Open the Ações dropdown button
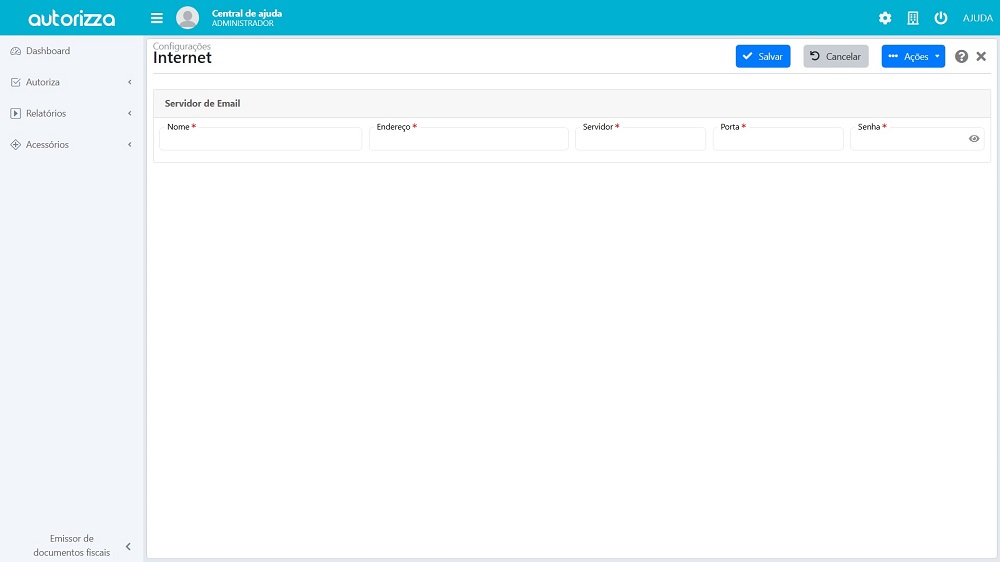The width and height of the screenshot is (1000, 562). pyautogui.click(x=913, y=57)
